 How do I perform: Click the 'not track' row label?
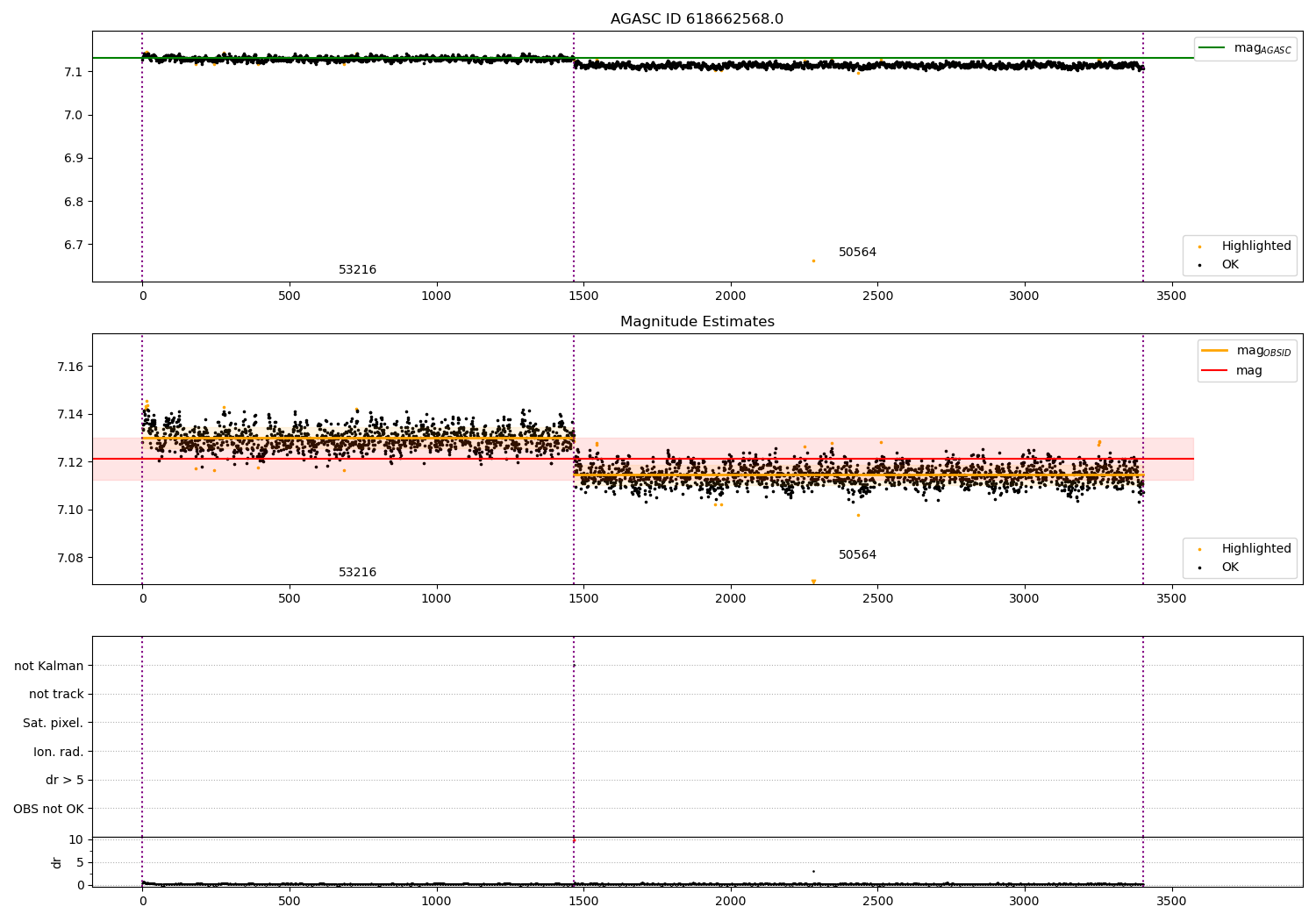(56, 694)
